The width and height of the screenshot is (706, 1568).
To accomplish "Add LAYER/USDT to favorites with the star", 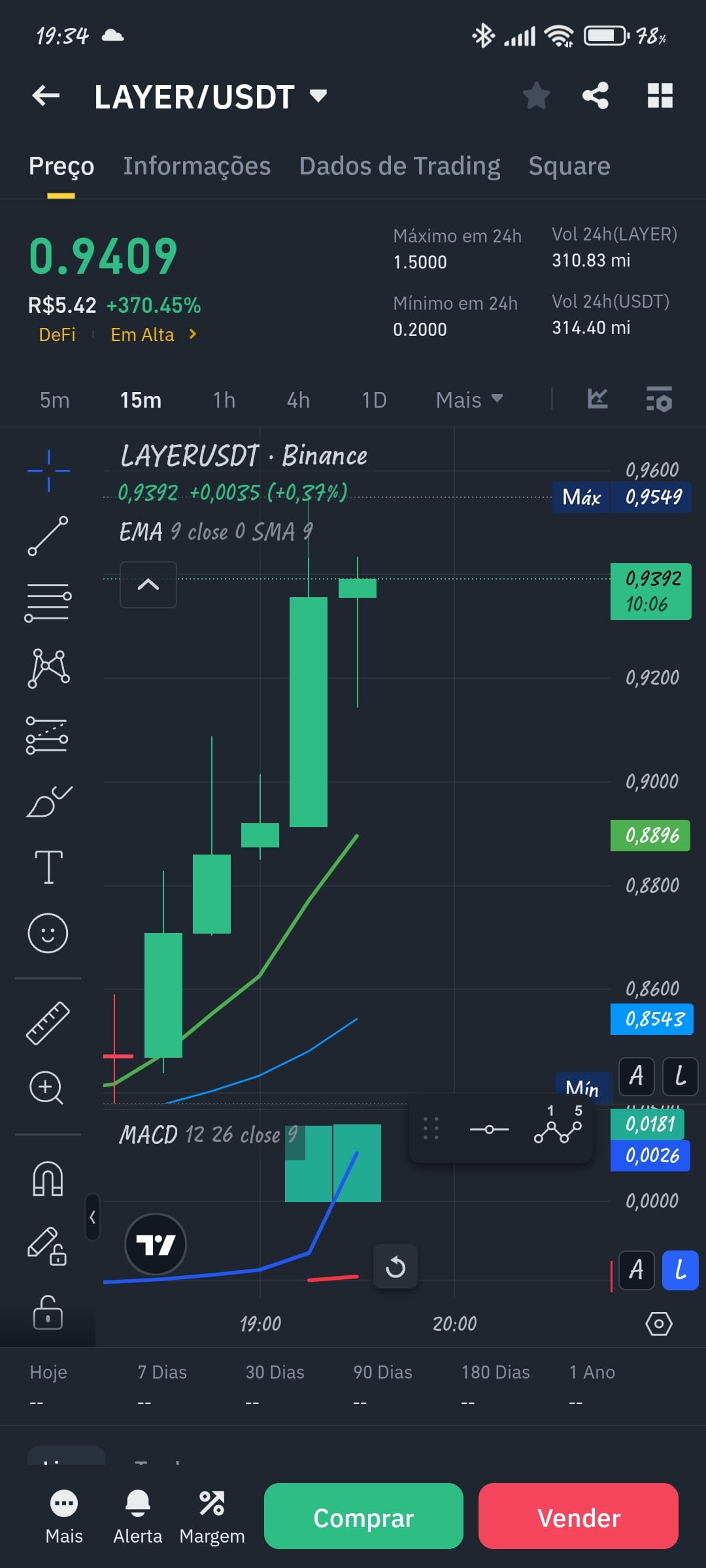I will pyautogui.click(x=536, y=96).
